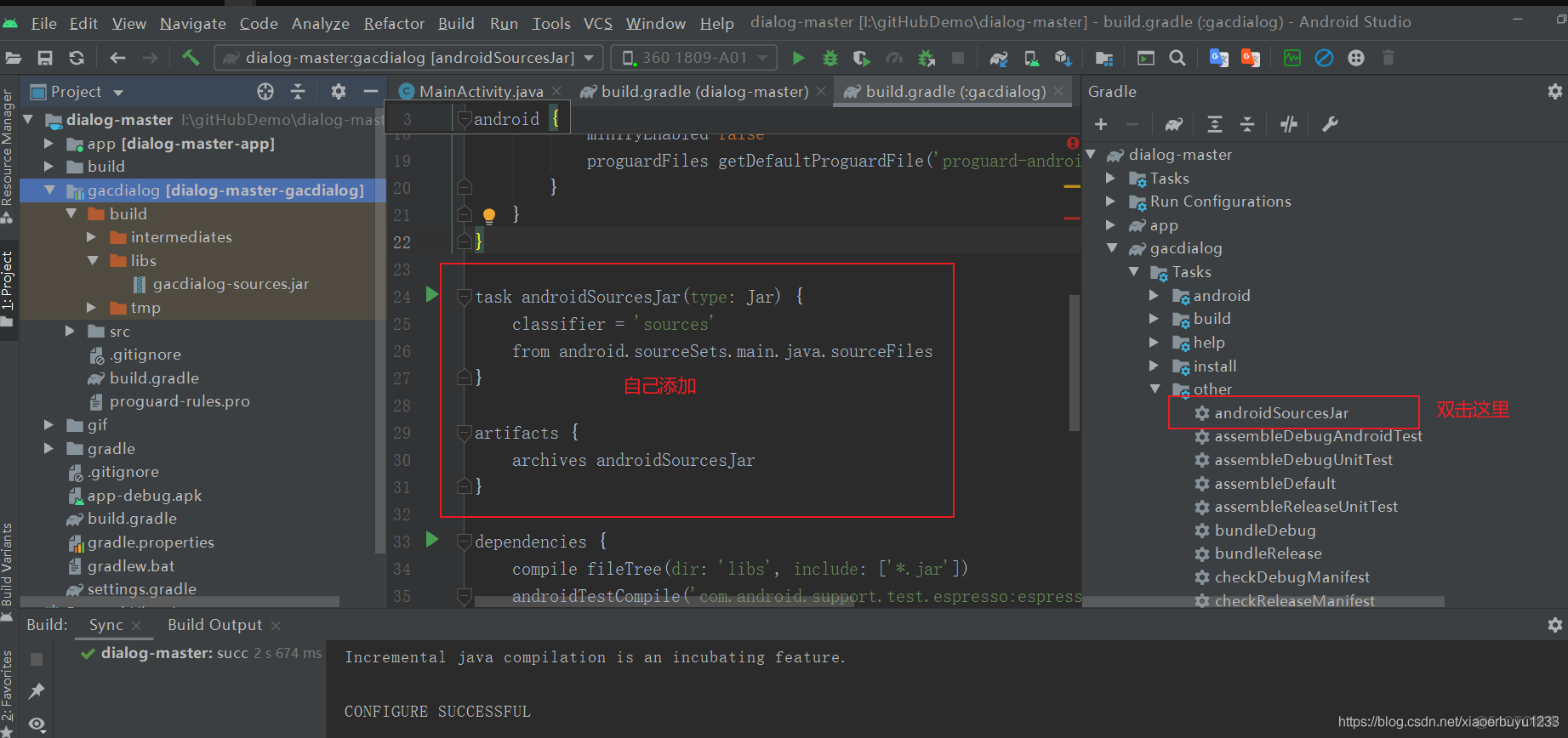This screenshot has width=1568, height=738.
Task: Select gacdialog-sources.jar file
Action: tap(231, 284)
